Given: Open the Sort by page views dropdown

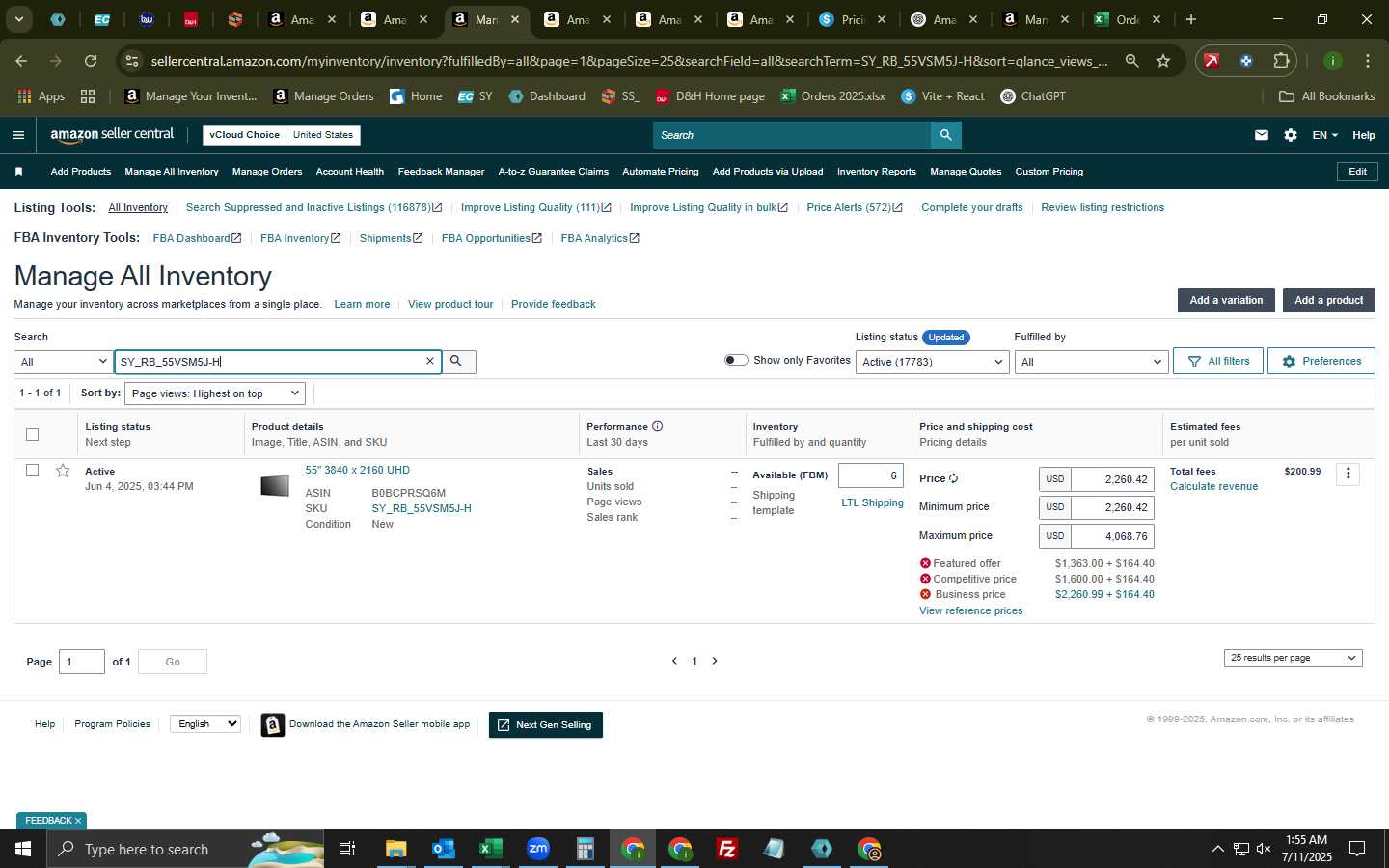Looking at the screenshot, I should pos(215,393).
